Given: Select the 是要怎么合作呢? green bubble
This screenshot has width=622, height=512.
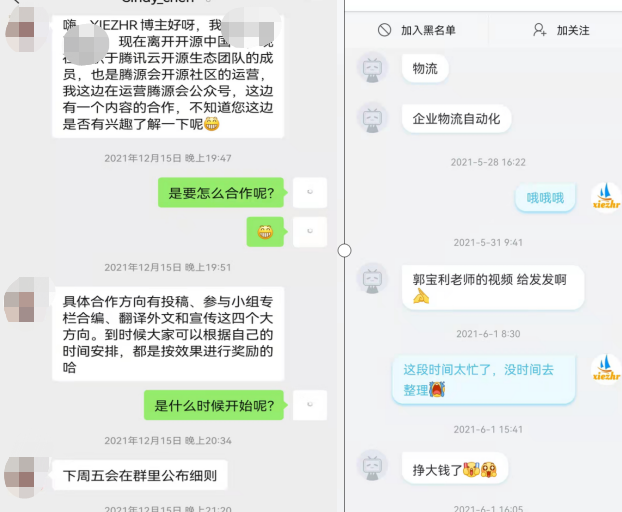Looking at the screenshot, I should click(x=221, y=193).
